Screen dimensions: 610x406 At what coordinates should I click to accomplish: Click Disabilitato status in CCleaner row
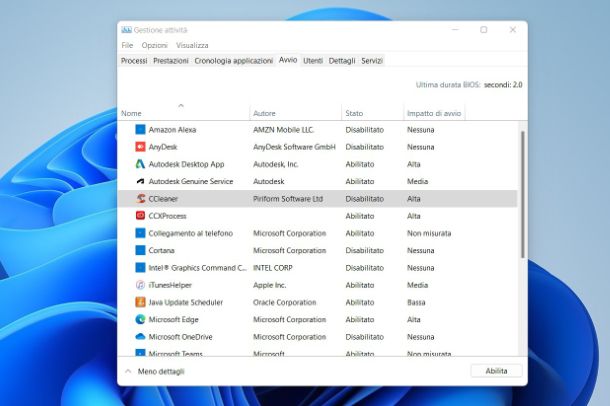(x=365, y=199)
